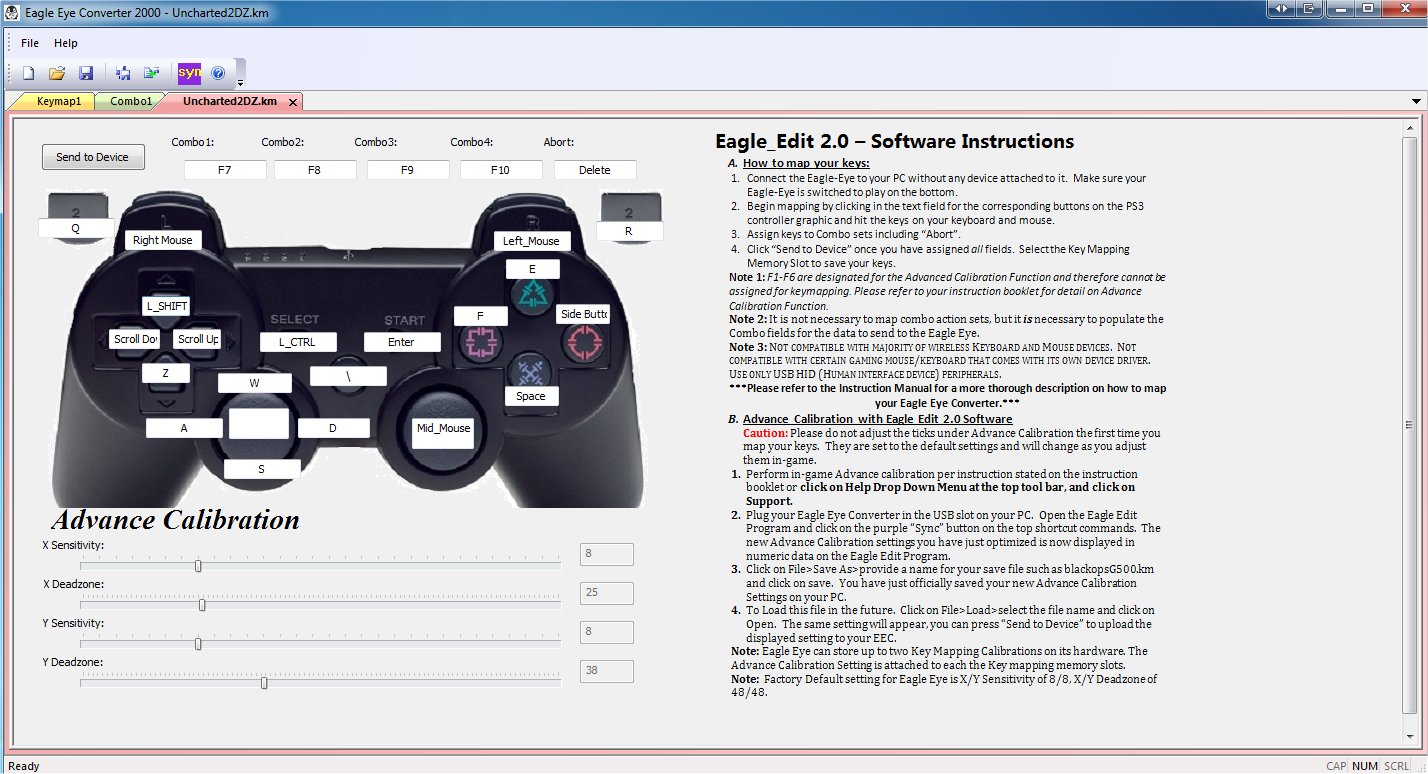Click the L_CTRL select field

[x=297, y=342]
